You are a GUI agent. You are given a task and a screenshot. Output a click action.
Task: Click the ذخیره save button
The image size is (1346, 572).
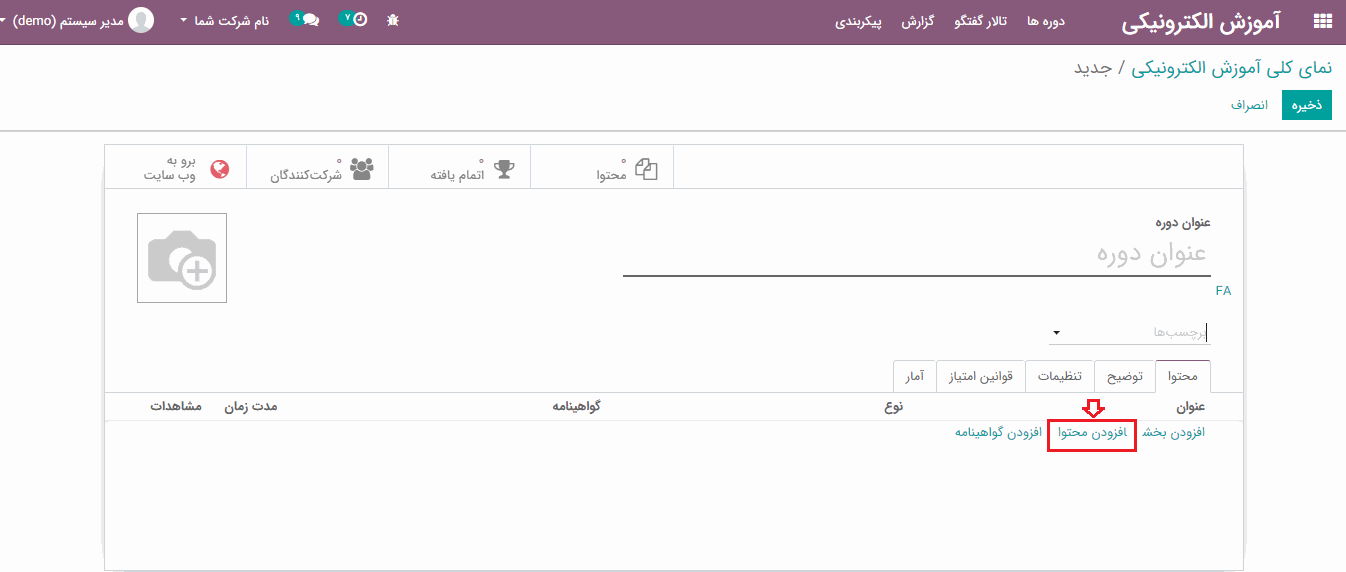[x=1306, y=105]
